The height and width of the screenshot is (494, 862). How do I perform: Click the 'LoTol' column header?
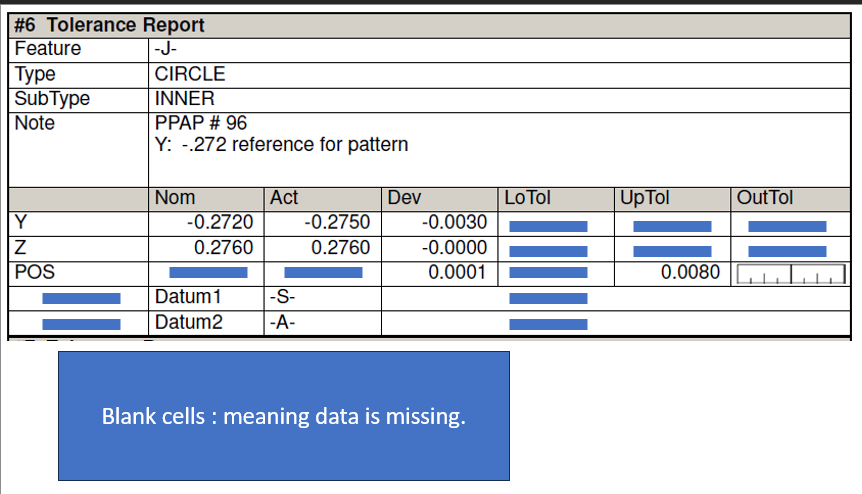click(x=528, y=198)
